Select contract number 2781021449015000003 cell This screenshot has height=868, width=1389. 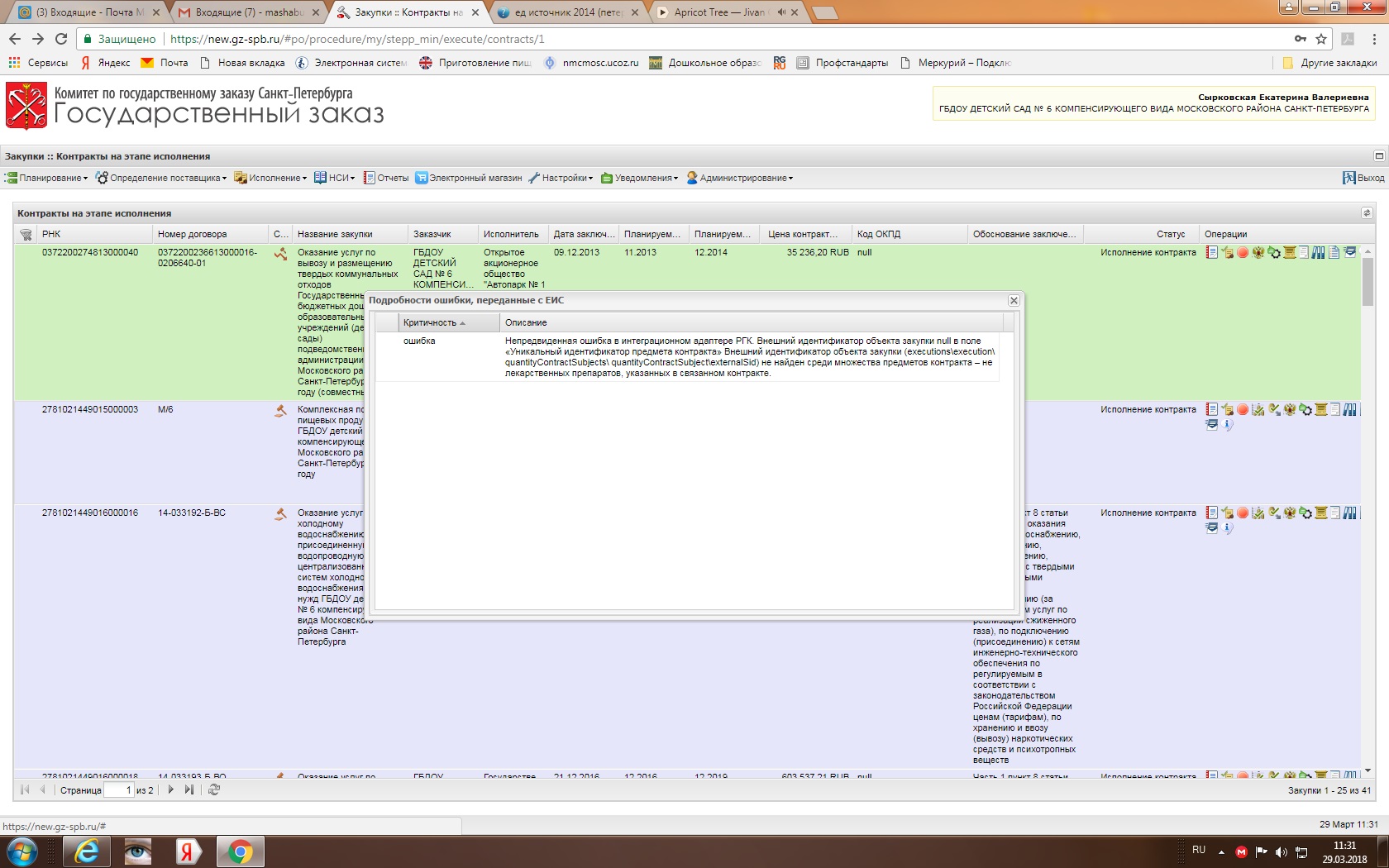pos(90,409)
